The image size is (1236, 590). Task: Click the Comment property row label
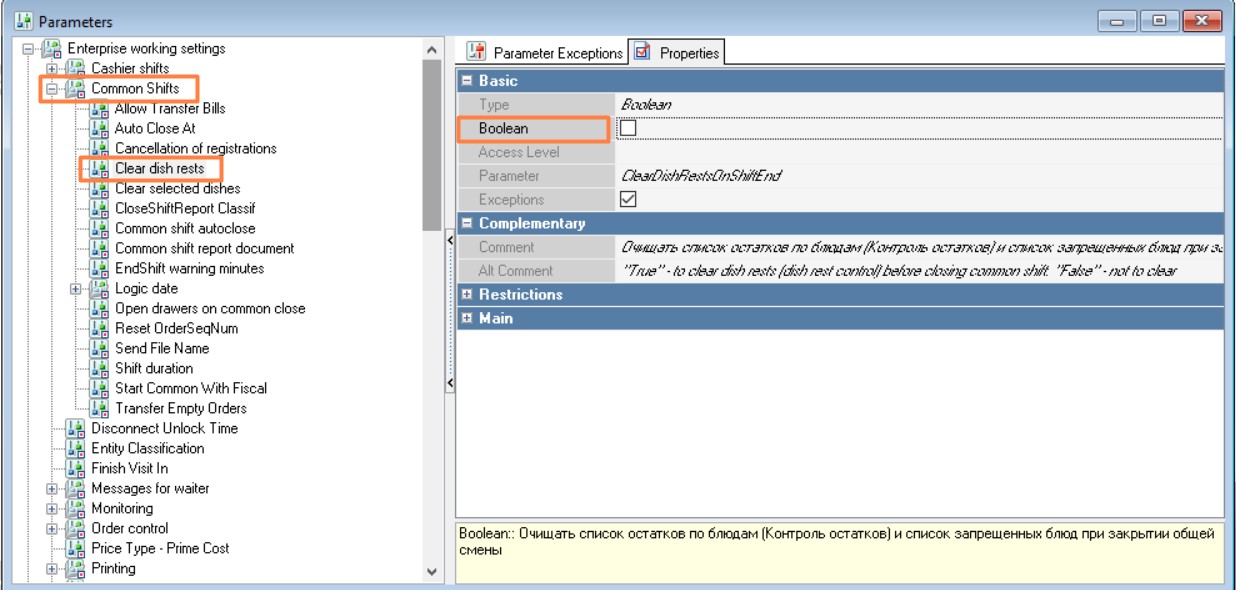pyautogui.click(x=506, y=247)
